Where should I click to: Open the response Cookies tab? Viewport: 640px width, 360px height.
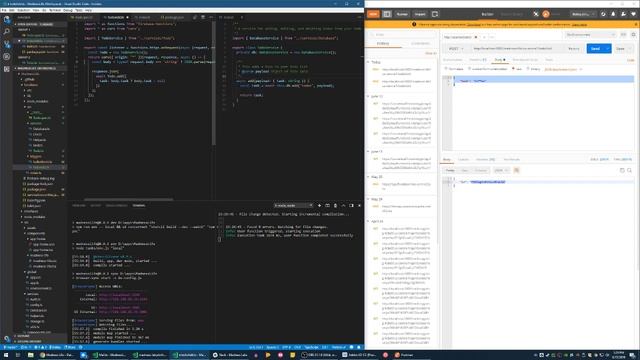(463, 159)
